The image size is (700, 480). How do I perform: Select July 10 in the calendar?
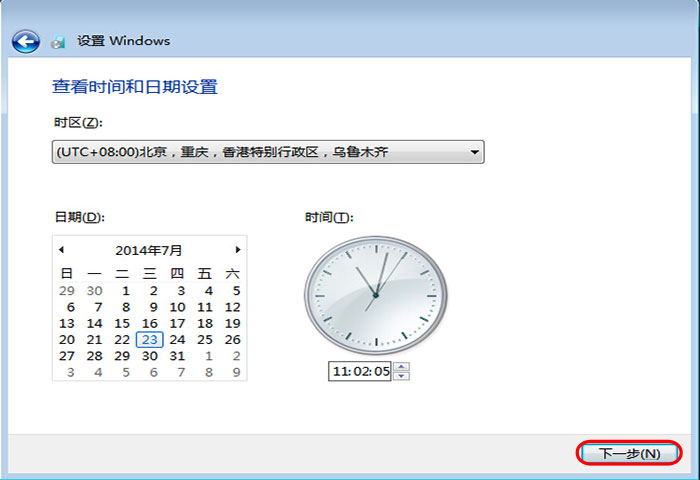[177, 307]
